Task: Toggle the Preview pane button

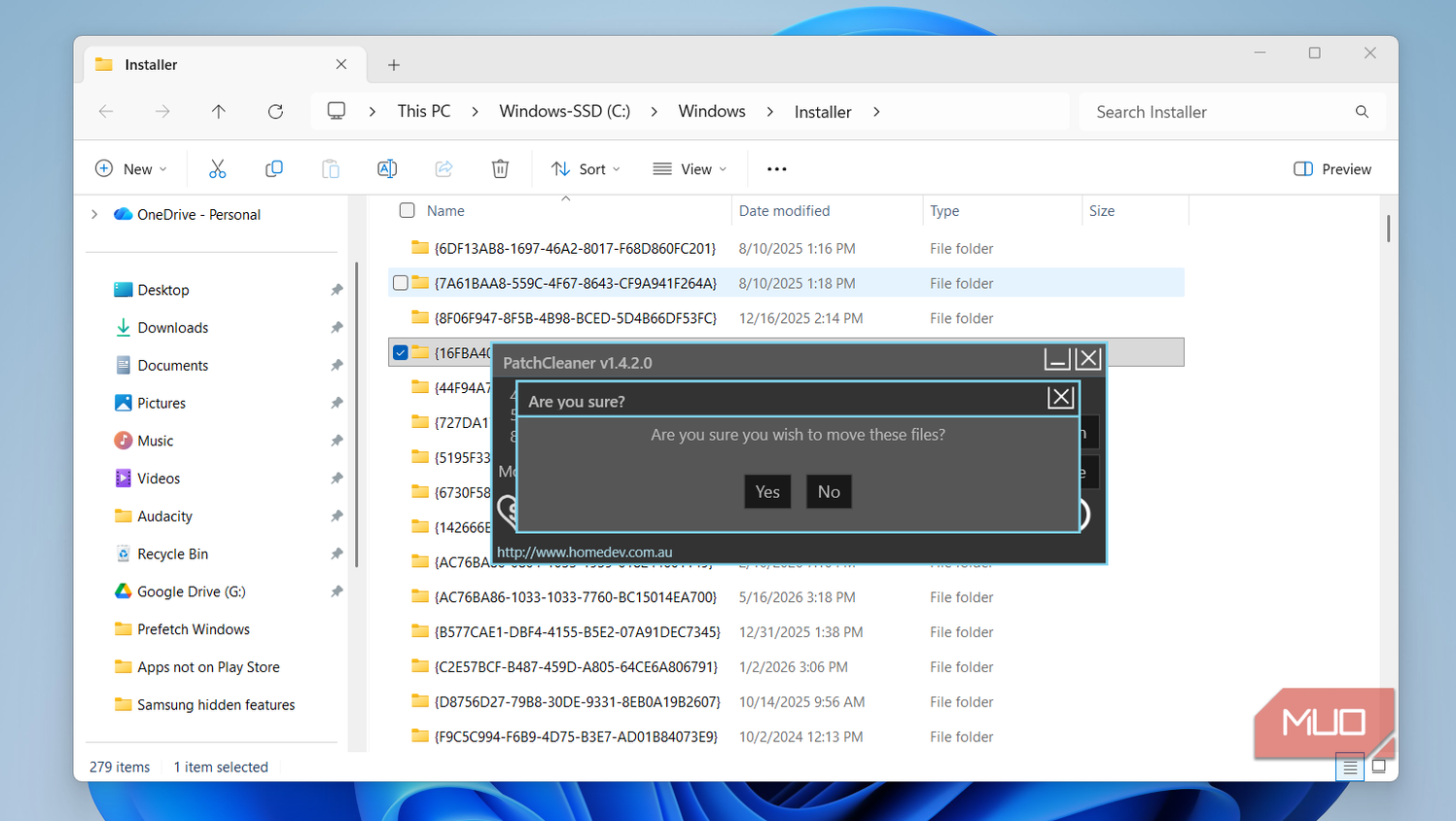Action: pyautogui.click(x=1332, y=169)
